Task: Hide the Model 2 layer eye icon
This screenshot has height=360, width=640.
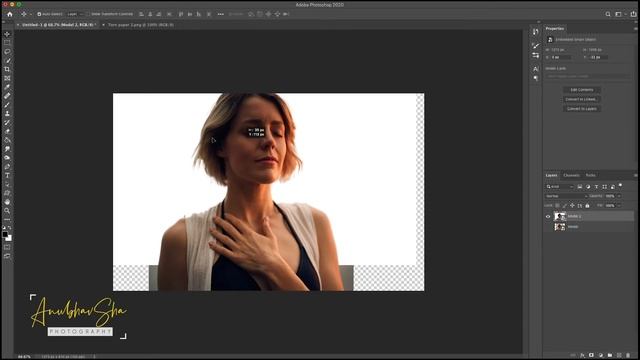Action: click(x=548, y=216)
